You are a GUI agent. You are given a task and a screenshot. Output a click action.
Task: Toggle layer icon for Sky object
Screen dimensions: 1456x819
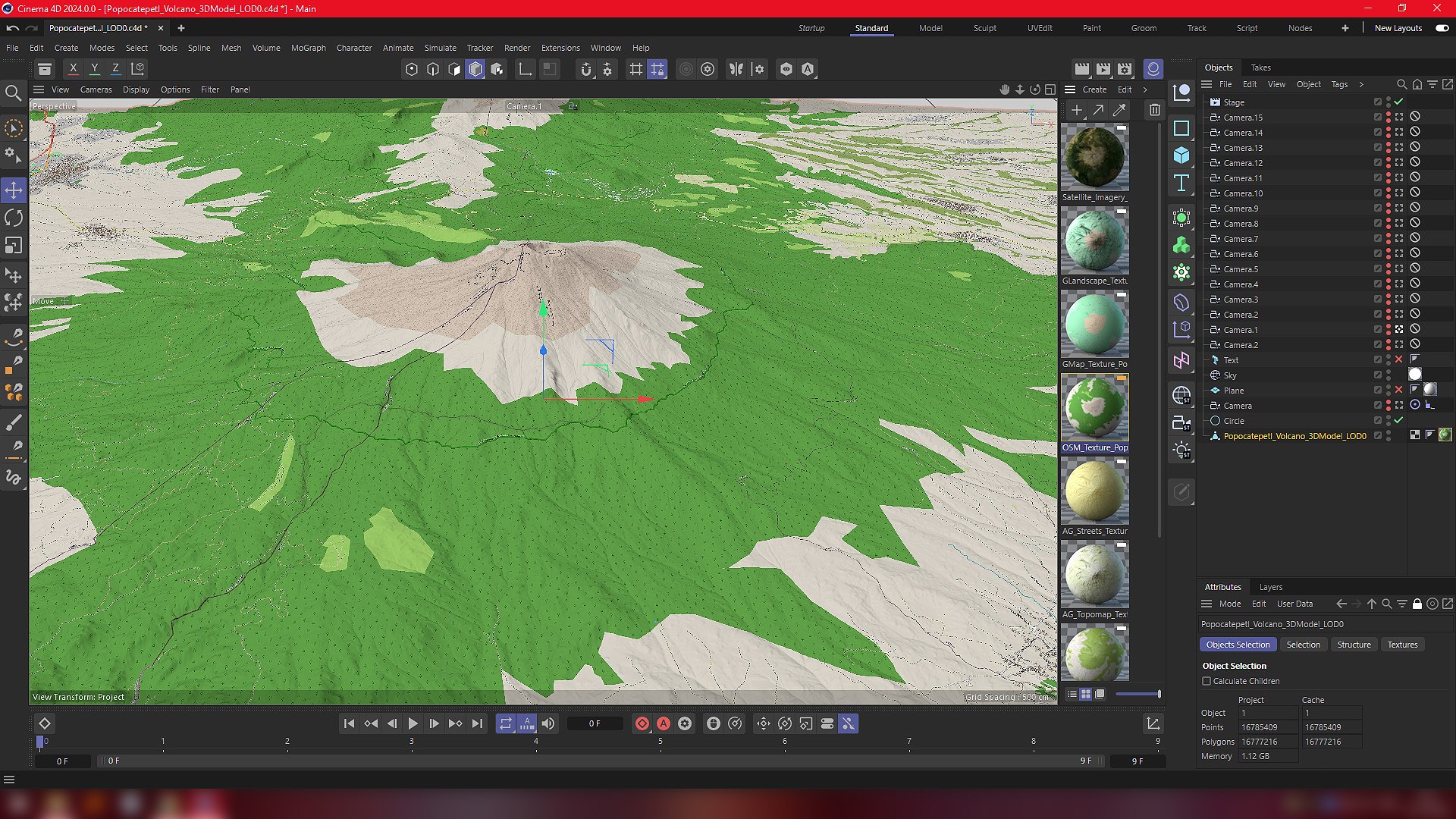(1378, 375)
